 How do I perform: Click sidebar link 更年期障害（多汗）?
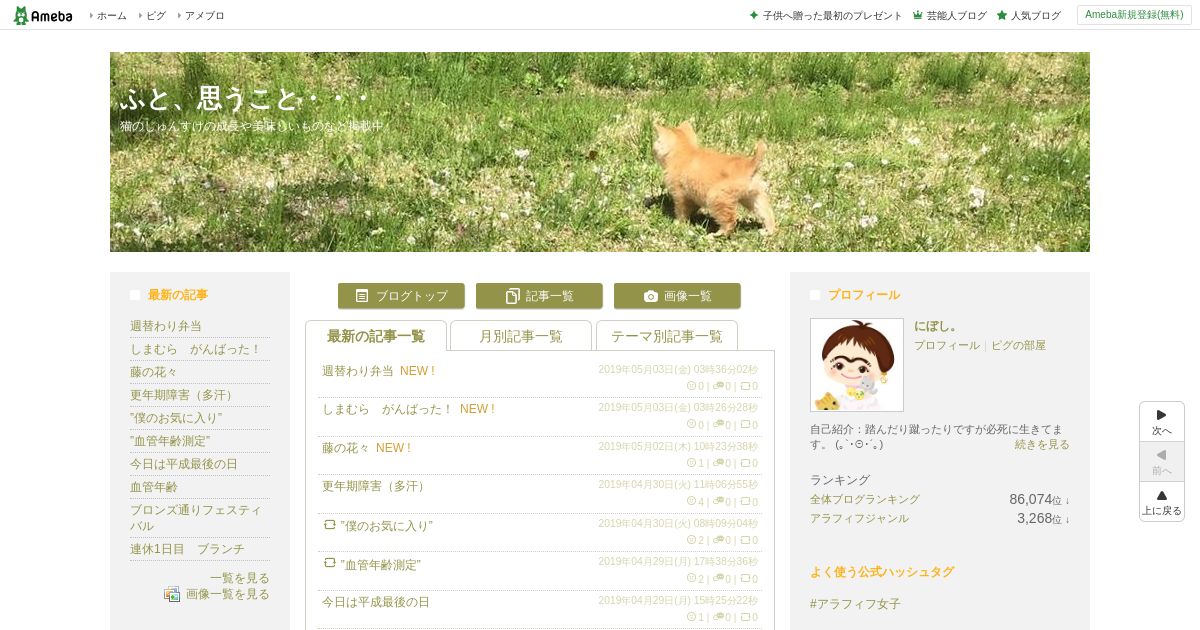coord(184,395)
